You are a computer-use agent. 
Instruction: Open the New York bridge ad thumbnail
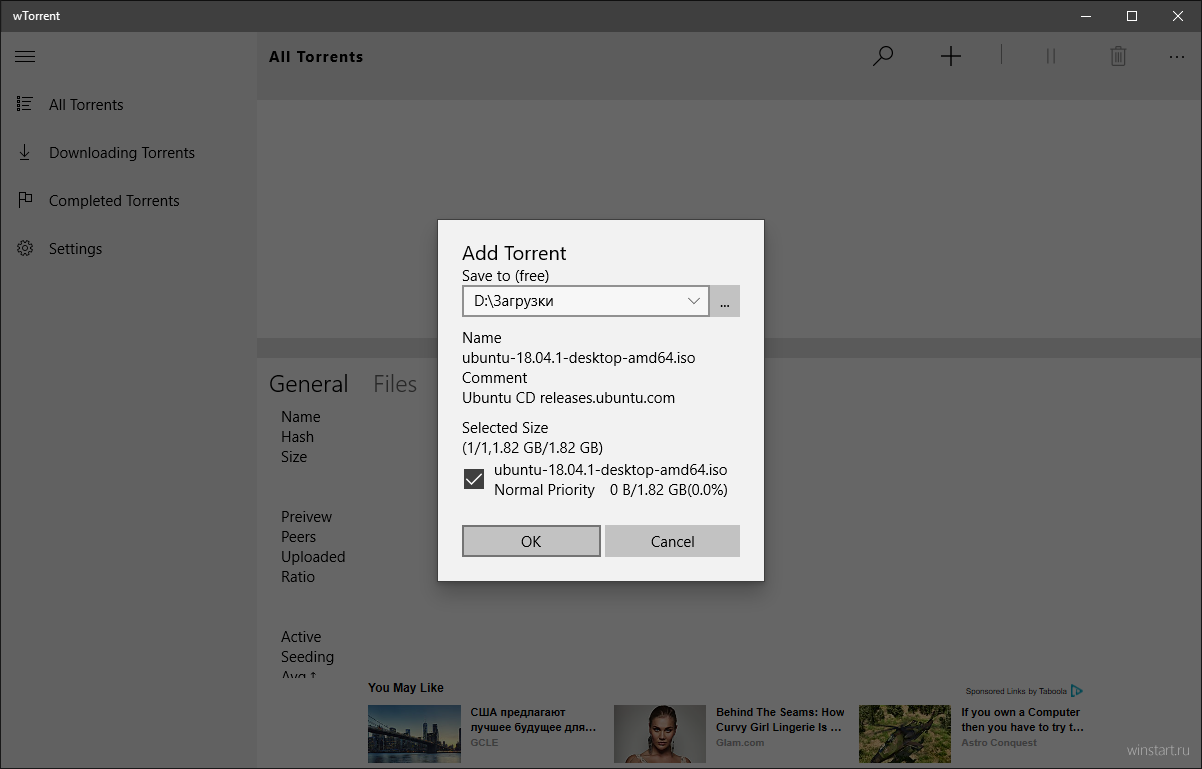[413, 734]
